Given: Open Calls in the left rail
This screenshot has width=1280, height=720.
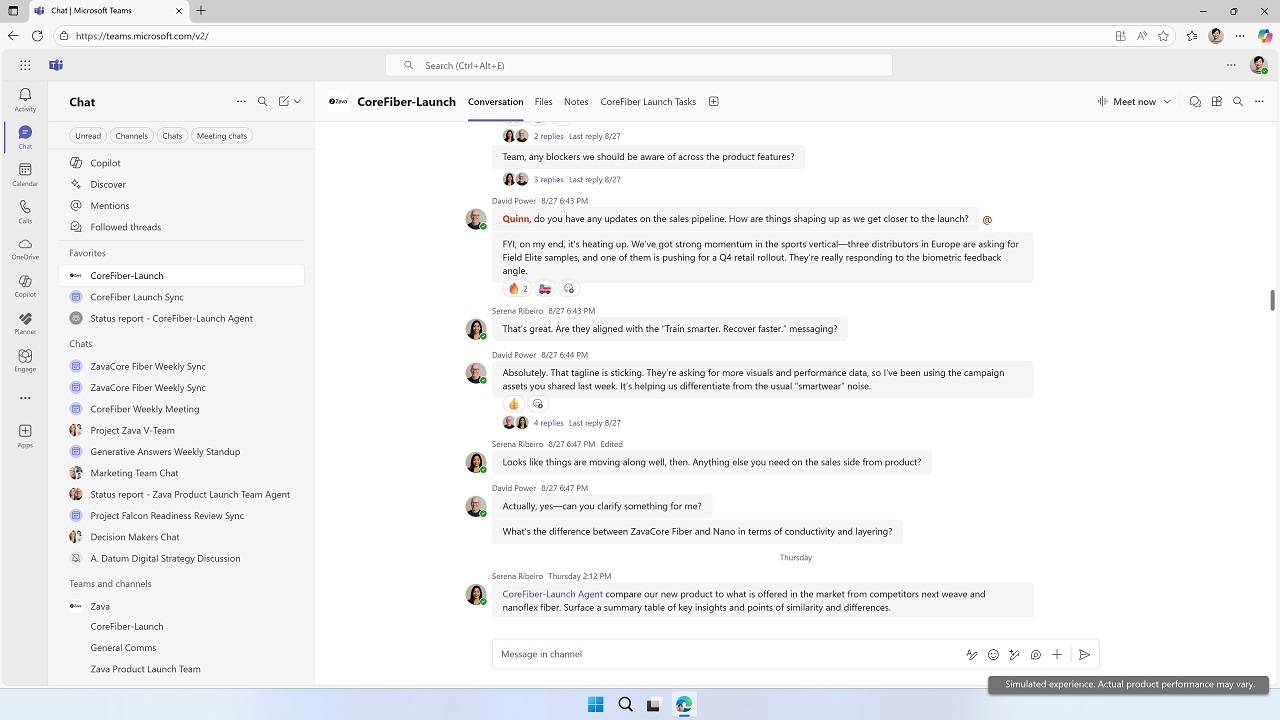Looking at the screenshot, I should coord(25,211).
